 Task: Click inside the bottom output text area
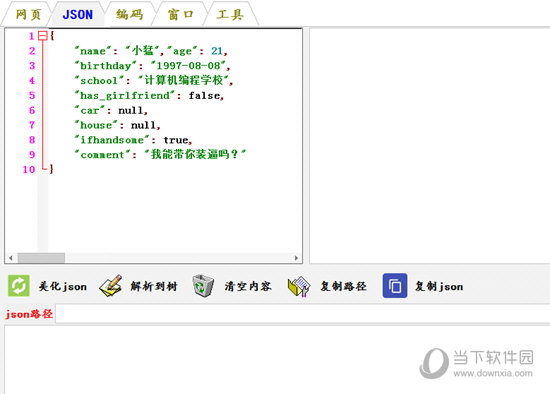point(277,360)
